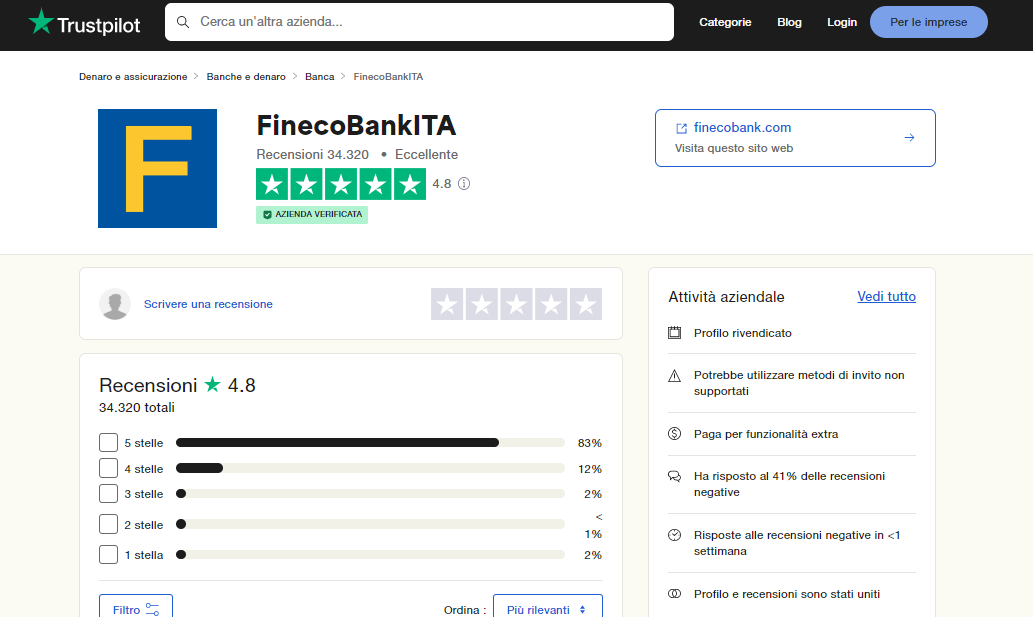Viewport: 1033px width, 617px height.
Task: Check the 1 stella filter checkbox
Action: pos(109,554)
